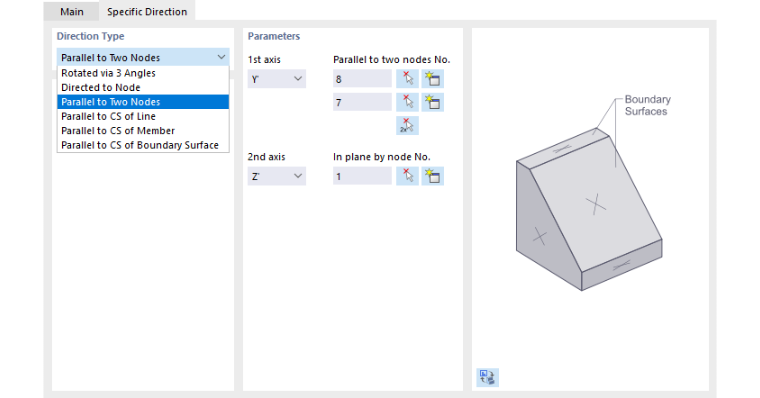Select two nodes graphically with 2x picker

pos(407,126)
